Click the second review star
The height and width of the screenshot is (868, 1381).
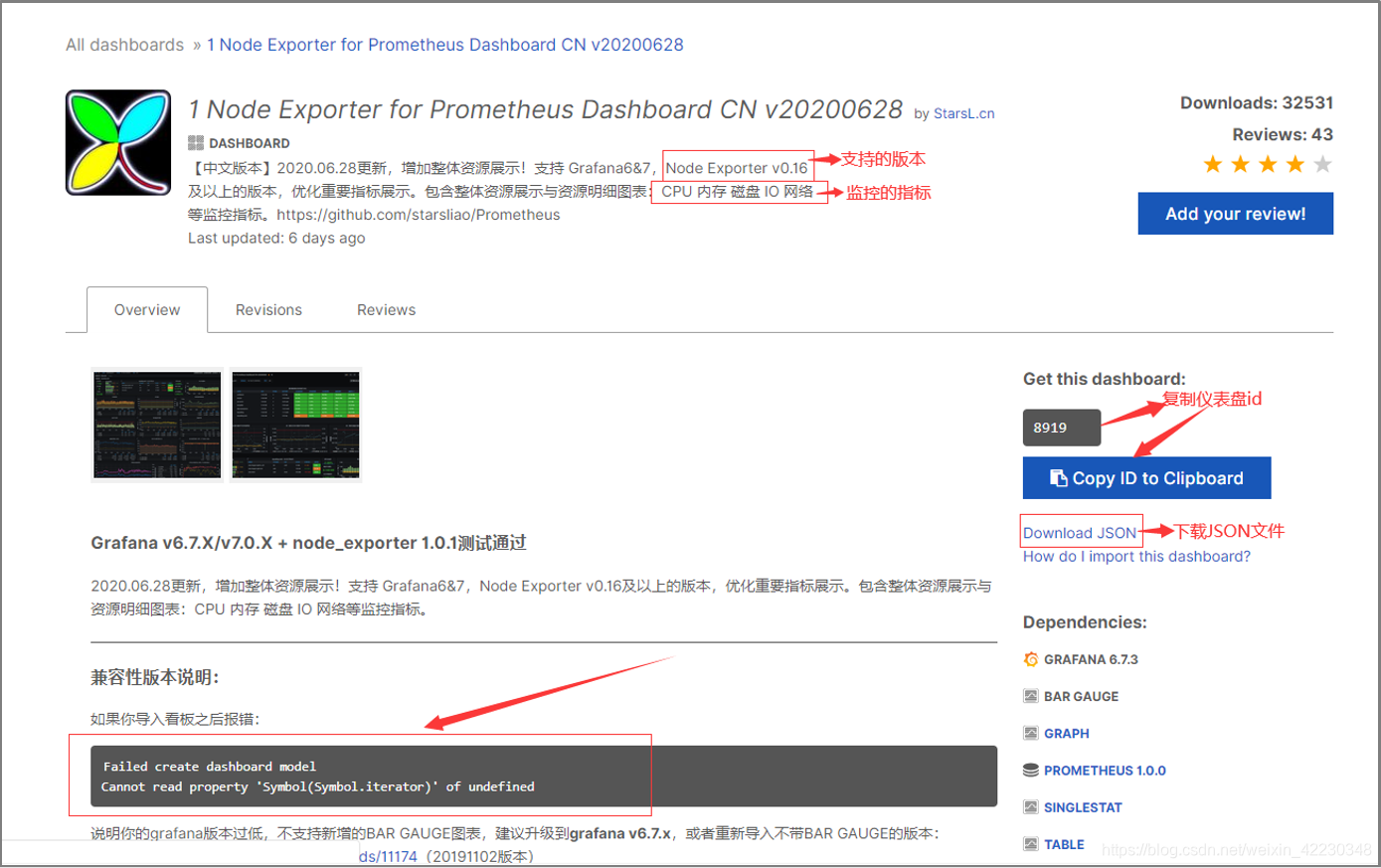coord(1241,164)
